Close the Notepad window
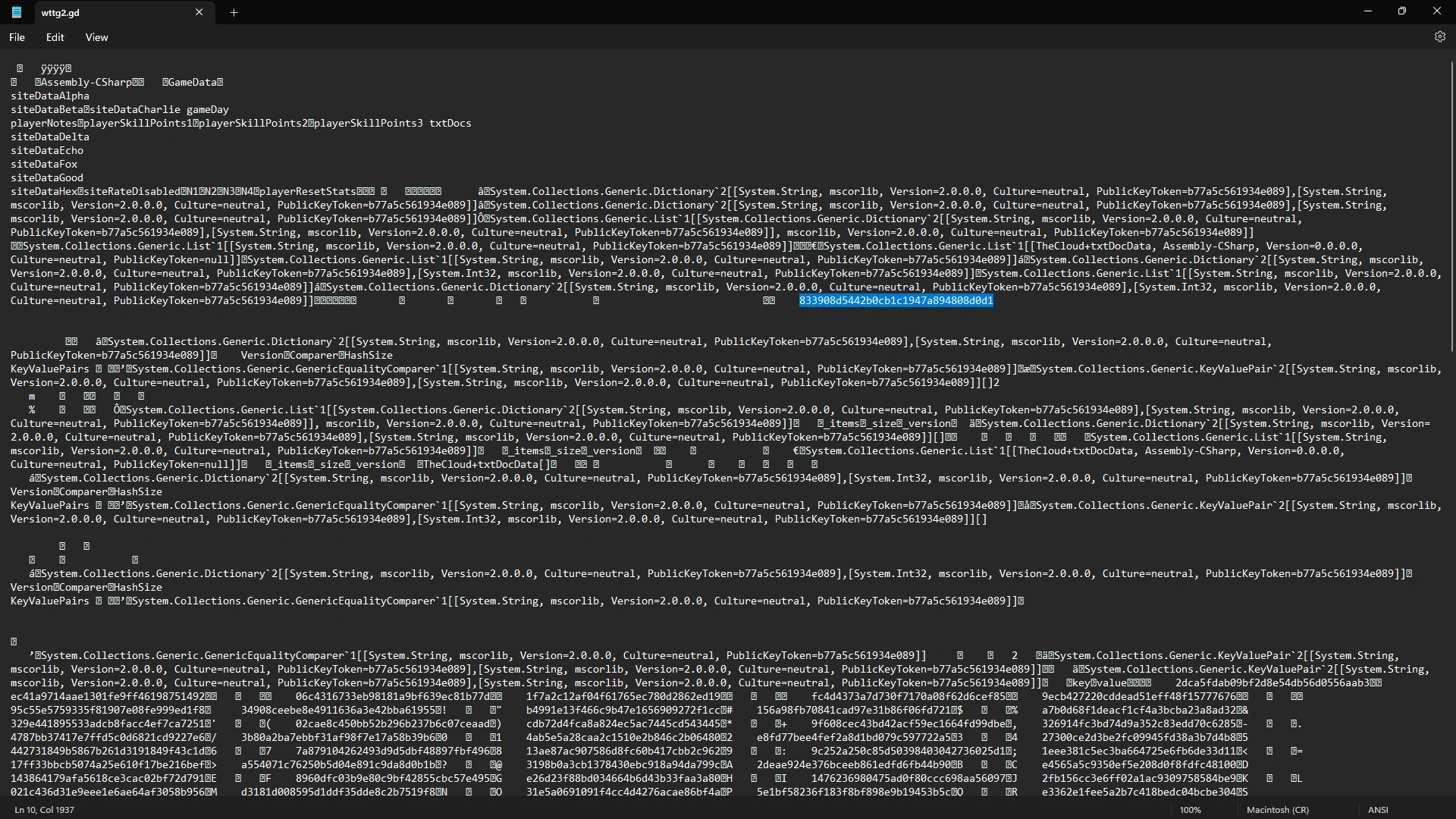The width and height of the screenshot is (1456, 819). click(1436, 11)
